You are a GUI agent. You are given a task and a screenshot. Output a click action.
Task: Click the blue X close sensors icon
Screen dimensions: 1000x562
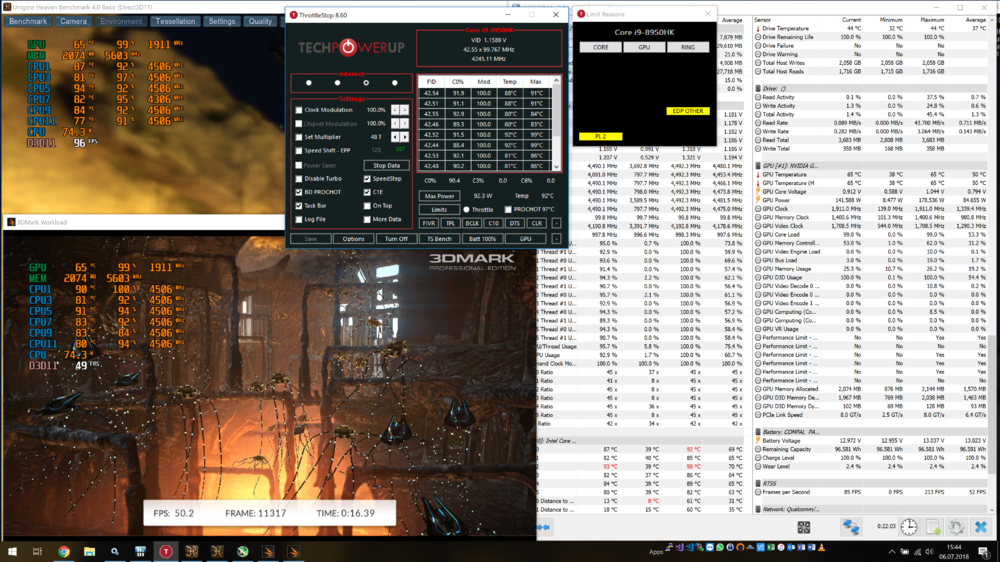pos(981,527)
